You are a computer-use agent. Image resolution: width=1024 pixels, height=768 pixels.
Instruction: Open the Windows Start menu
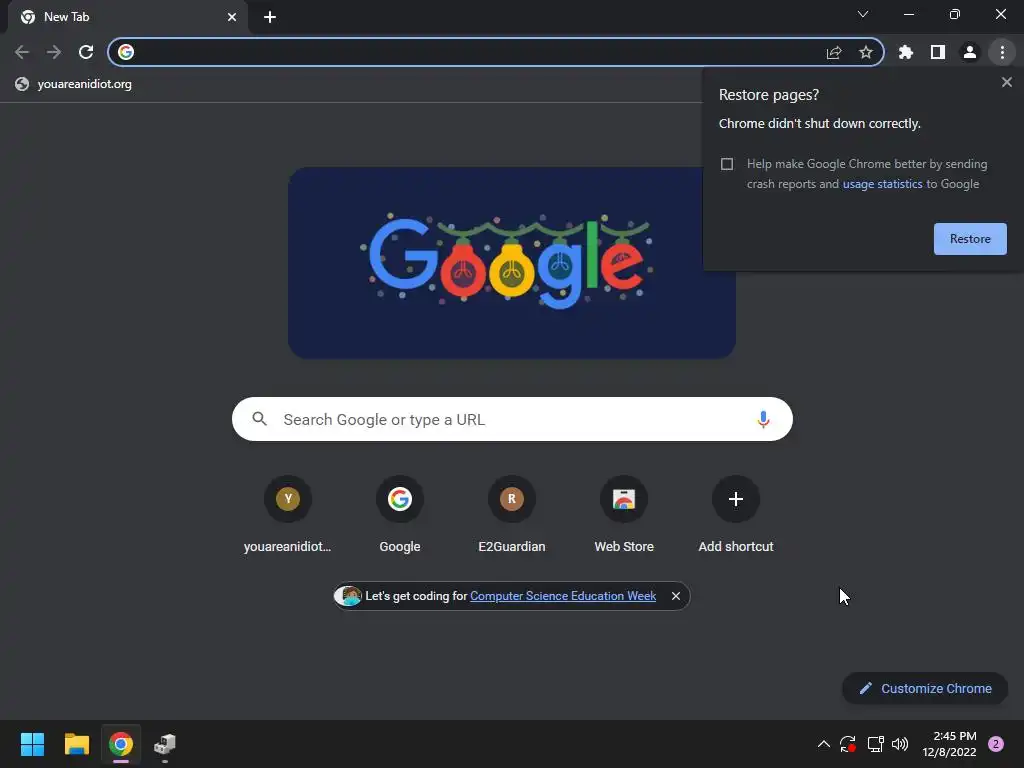point(32,744)
